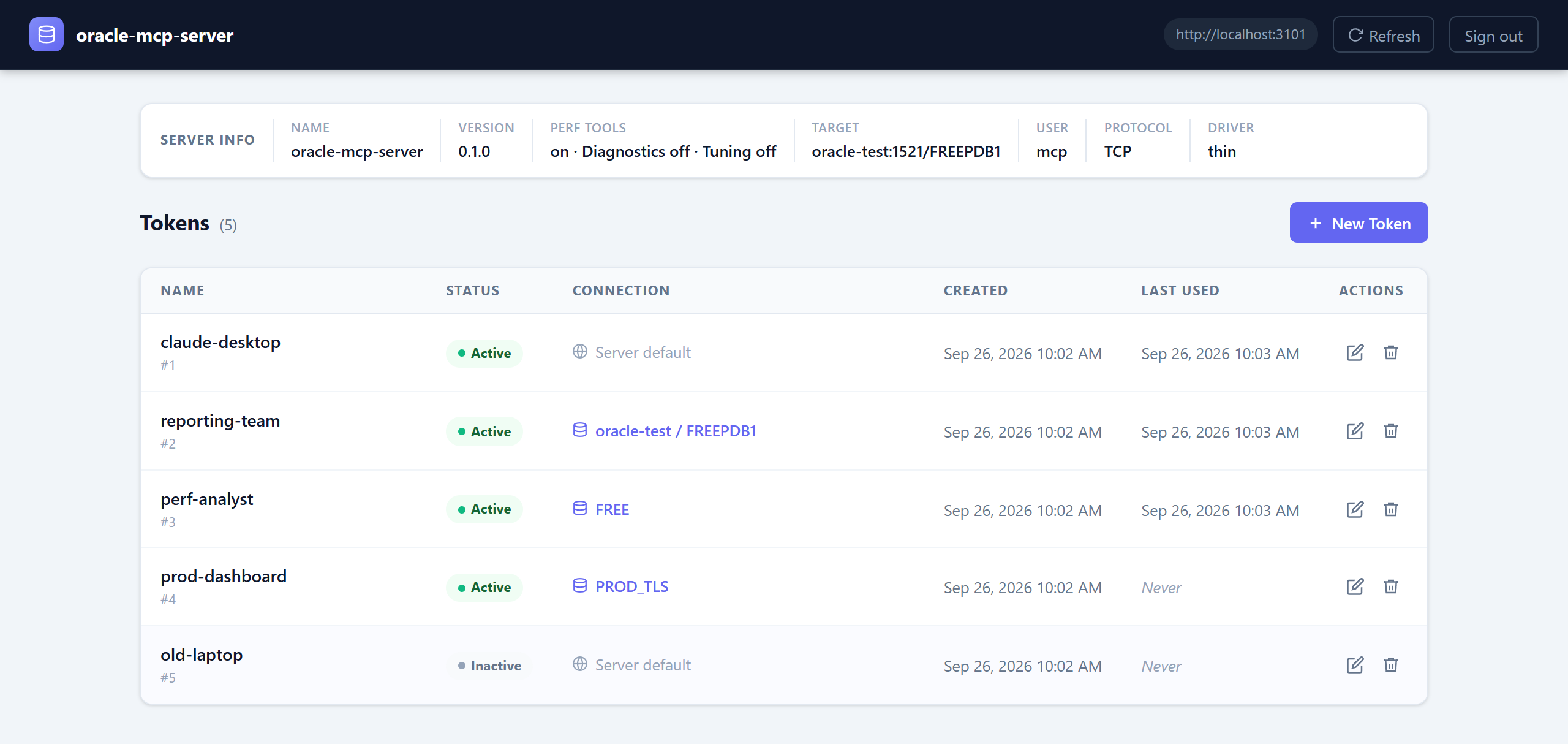1568x744 pixels.
Task: Click database icon beside PROD_TLS connection
Action: [x=580, y=585]
